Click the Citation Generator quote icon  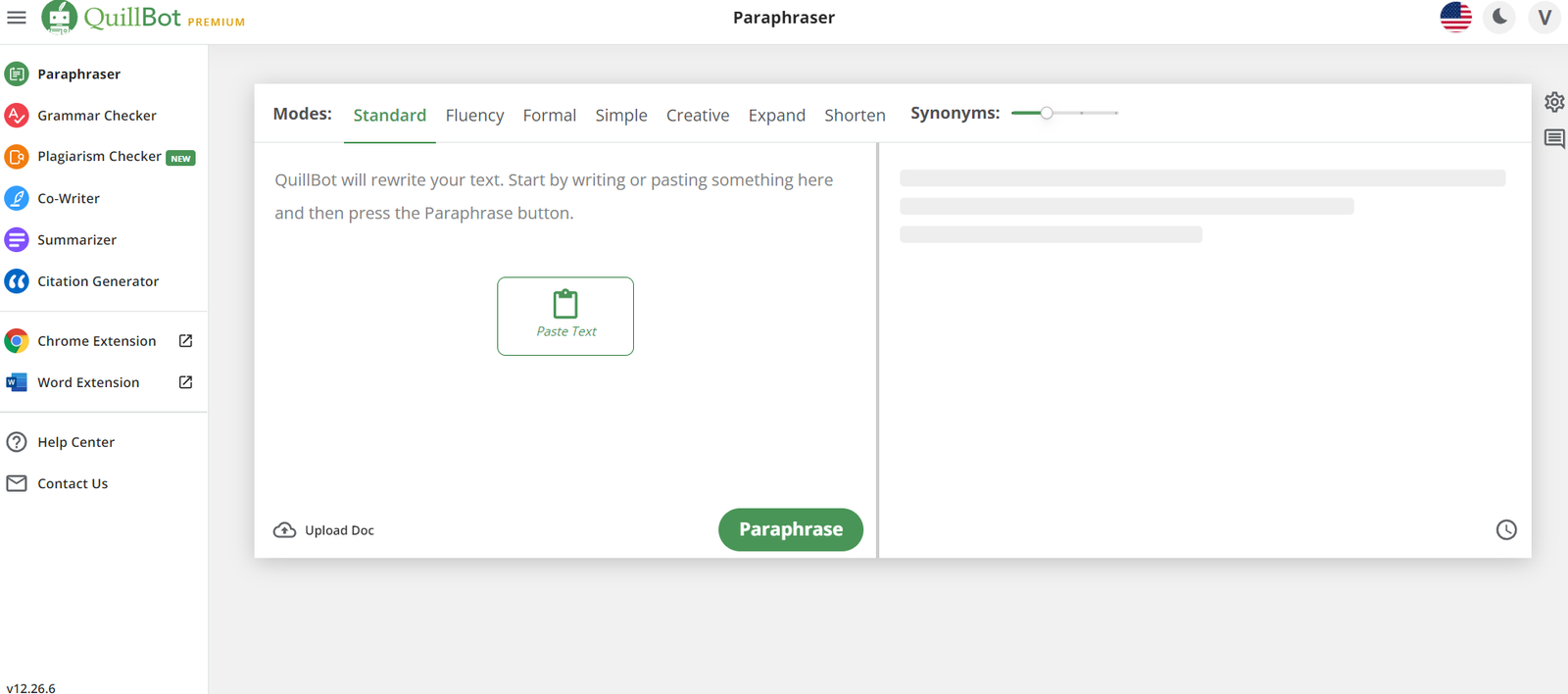click(17, 281)
